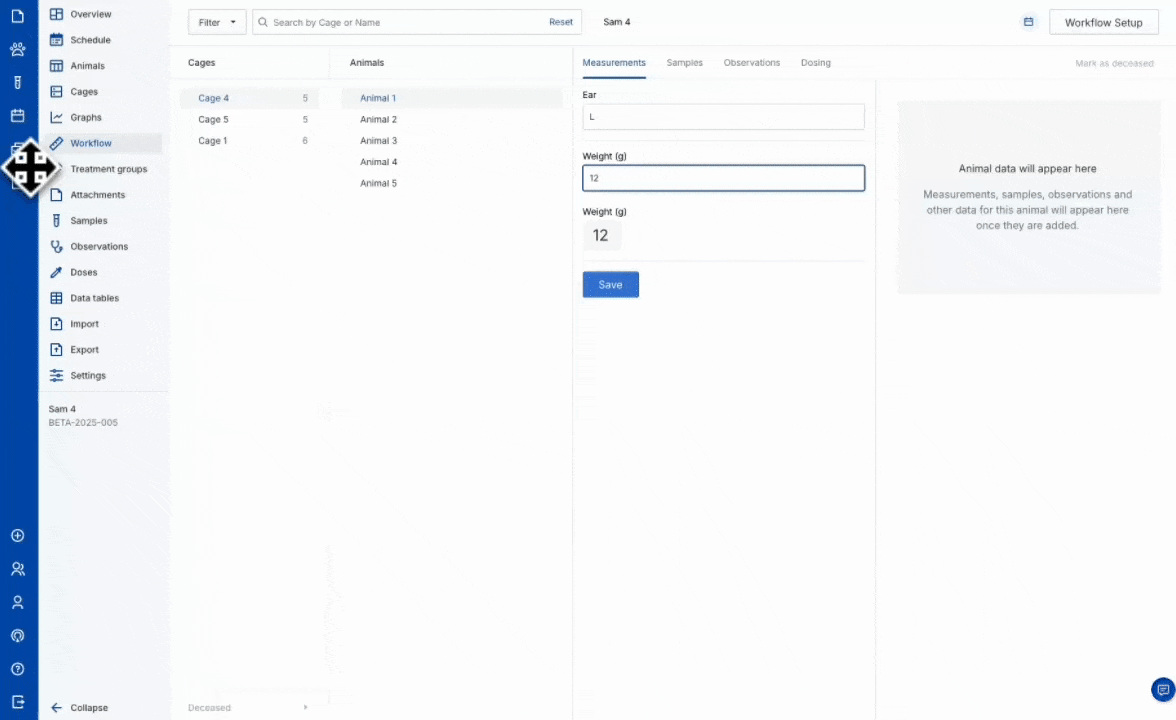Click the calendar icon beside Workflow Setup
This screenshot has height=720, width=1176.
pos(1028,22)
